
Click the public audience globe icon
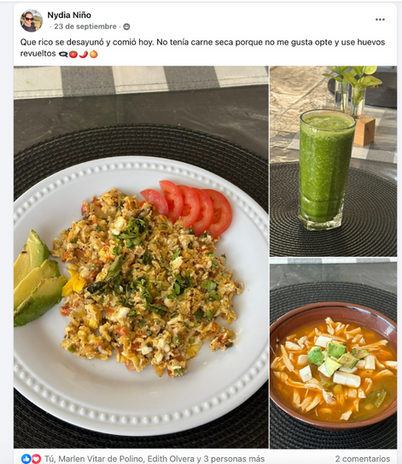(127, 27)
